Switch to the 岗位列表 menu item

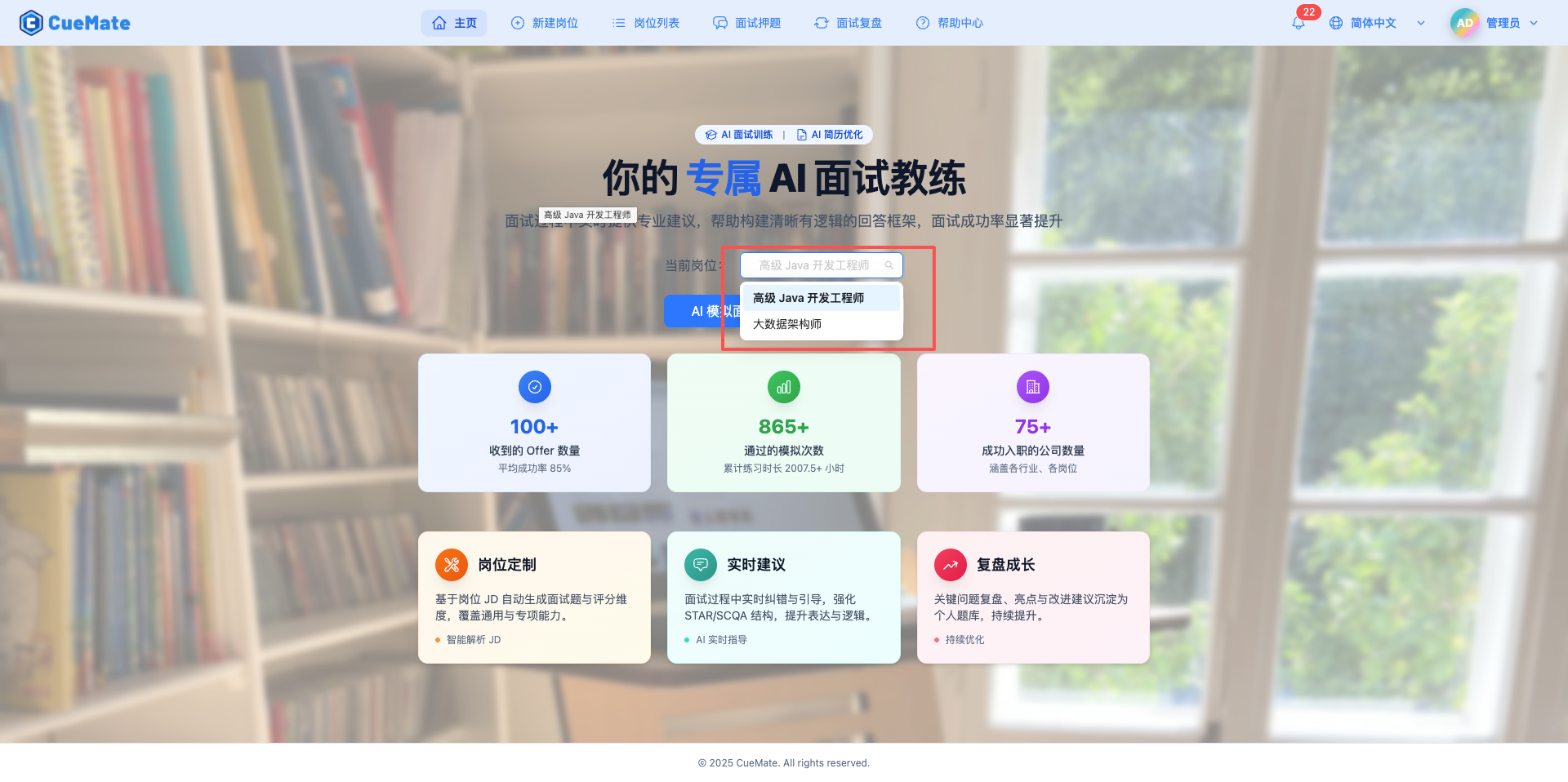pos(646,23)
